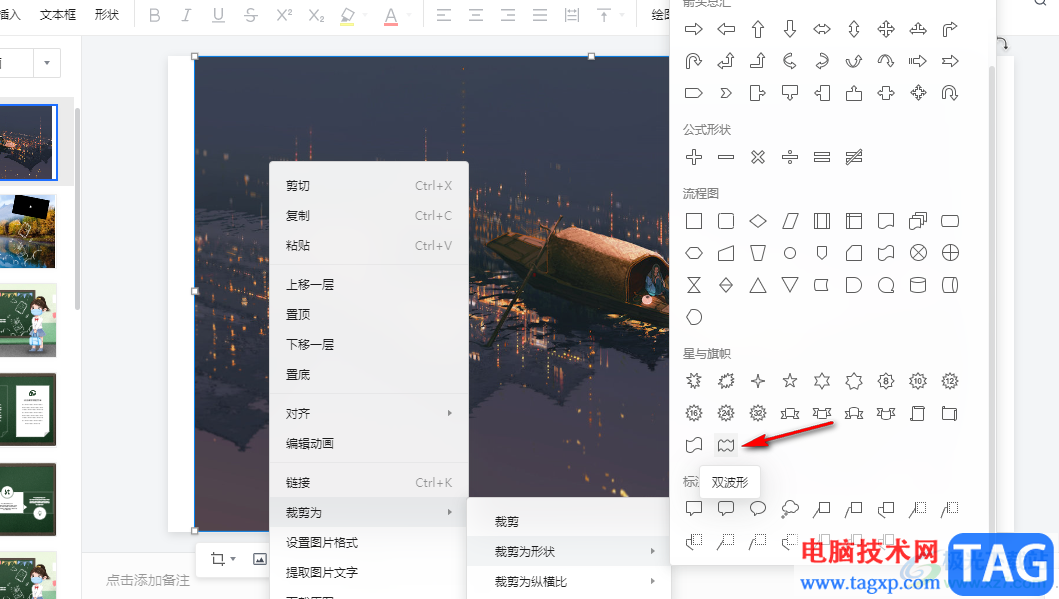This screenshot has width=1059, height=599.
Task: Click 链接 menu entry
Action: [368, 482]
